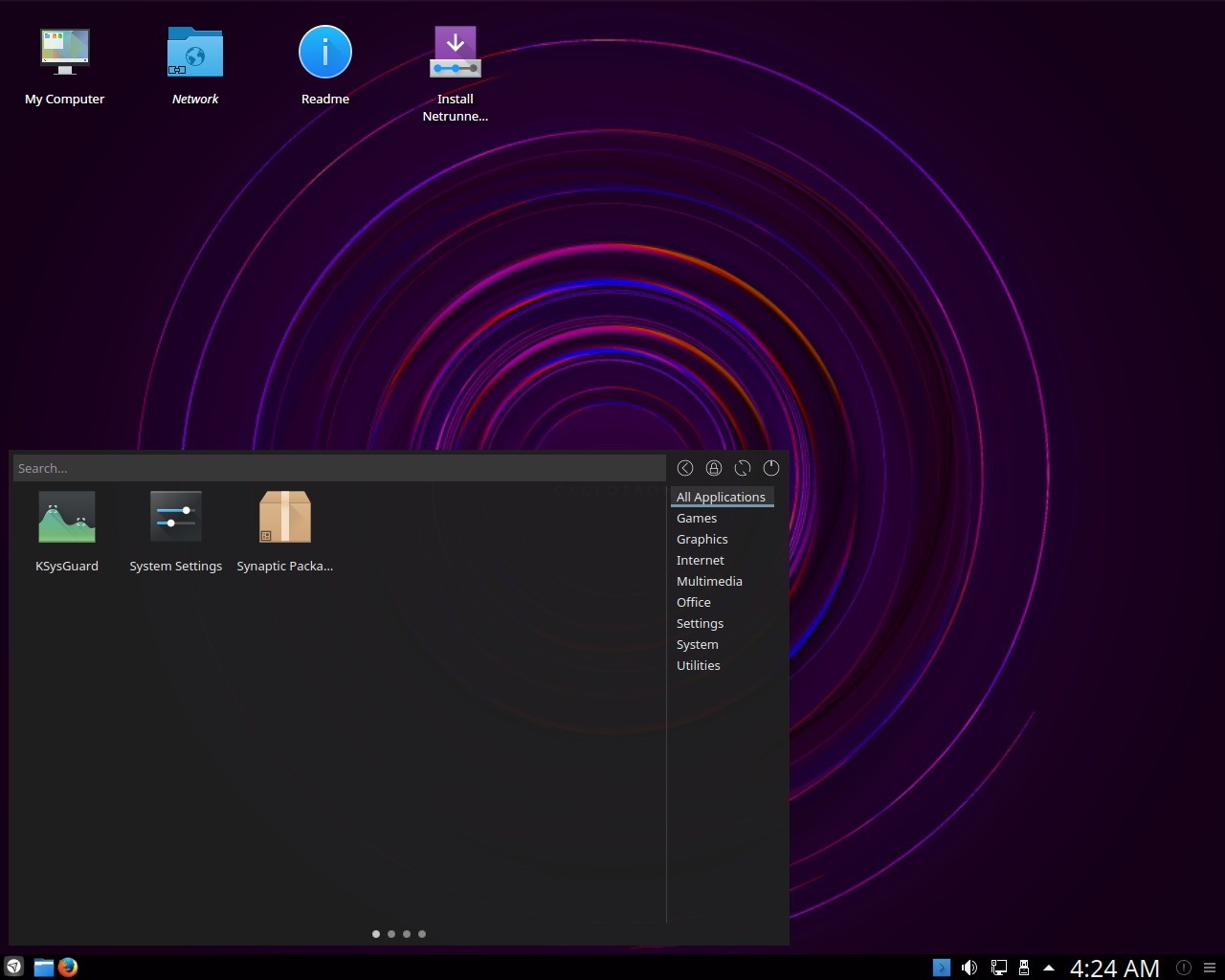The height and width of the screenshot is (980, 1225).
Task: Go to third launcher page dot
Action: [407, 934]
